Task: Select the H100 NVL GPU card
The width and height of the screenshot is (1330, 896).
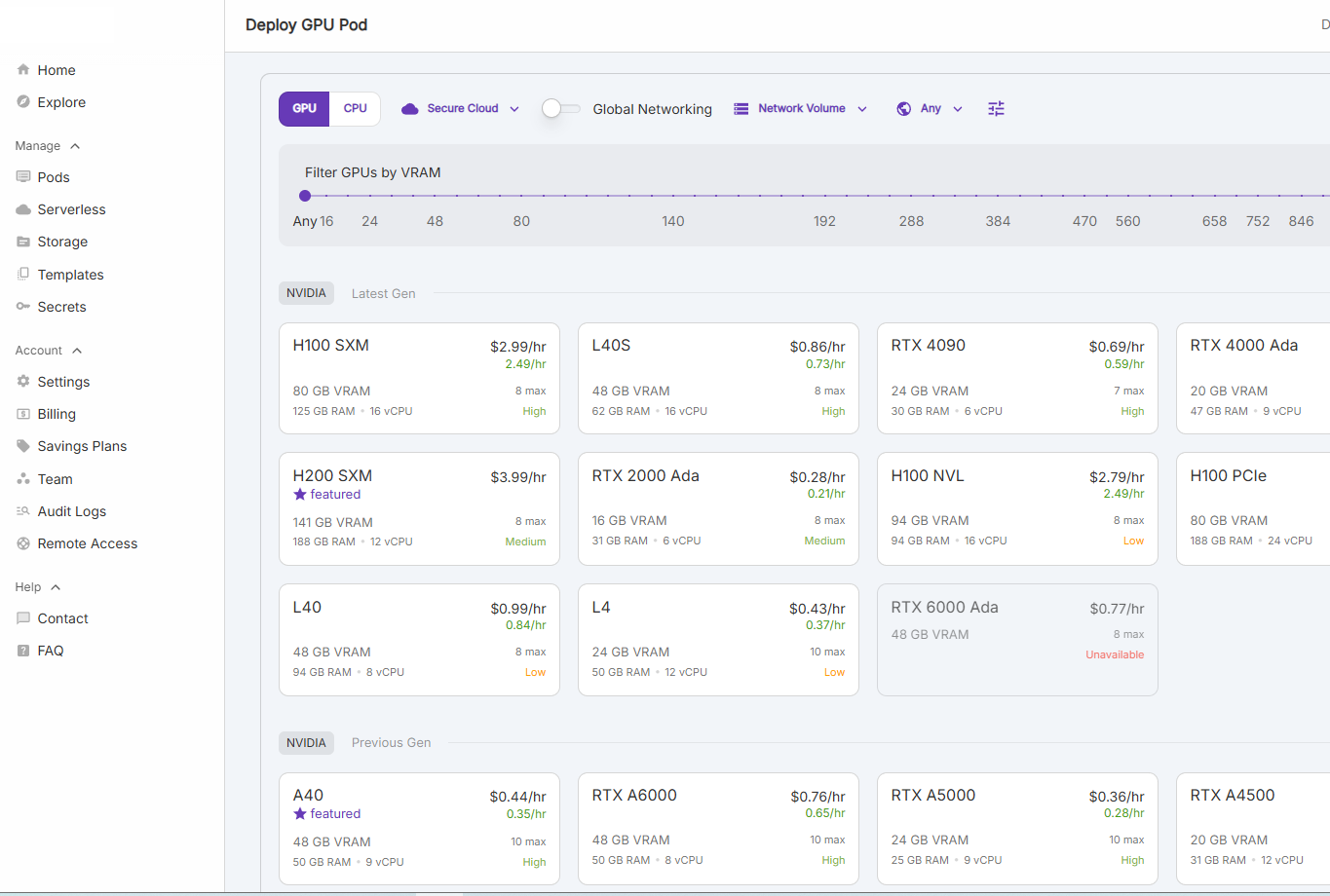Action: coord(1017,508)
